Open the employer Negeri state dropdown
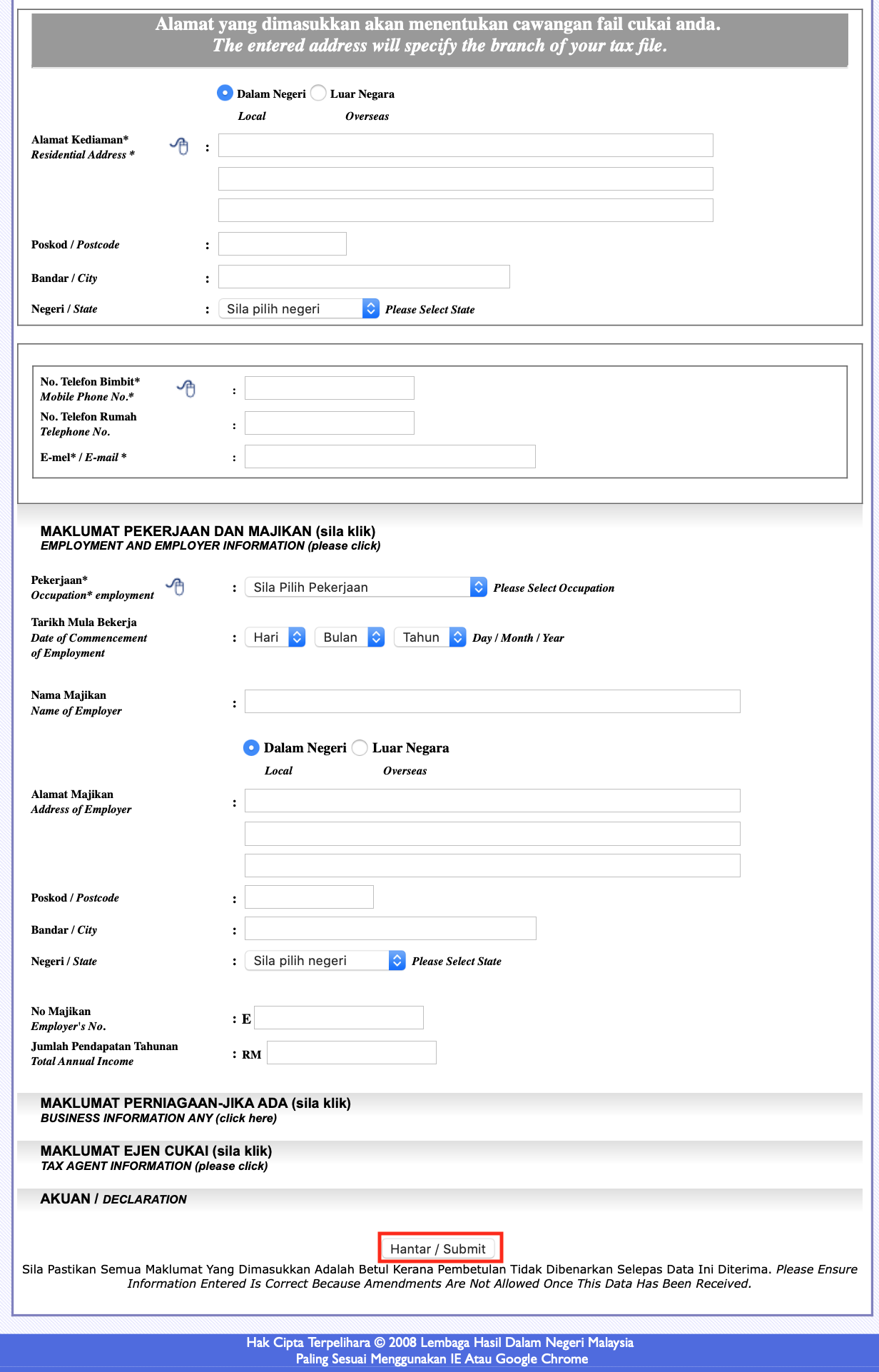Image resolution: width=879 pixels, height=1372 pixels. [325, 961]
